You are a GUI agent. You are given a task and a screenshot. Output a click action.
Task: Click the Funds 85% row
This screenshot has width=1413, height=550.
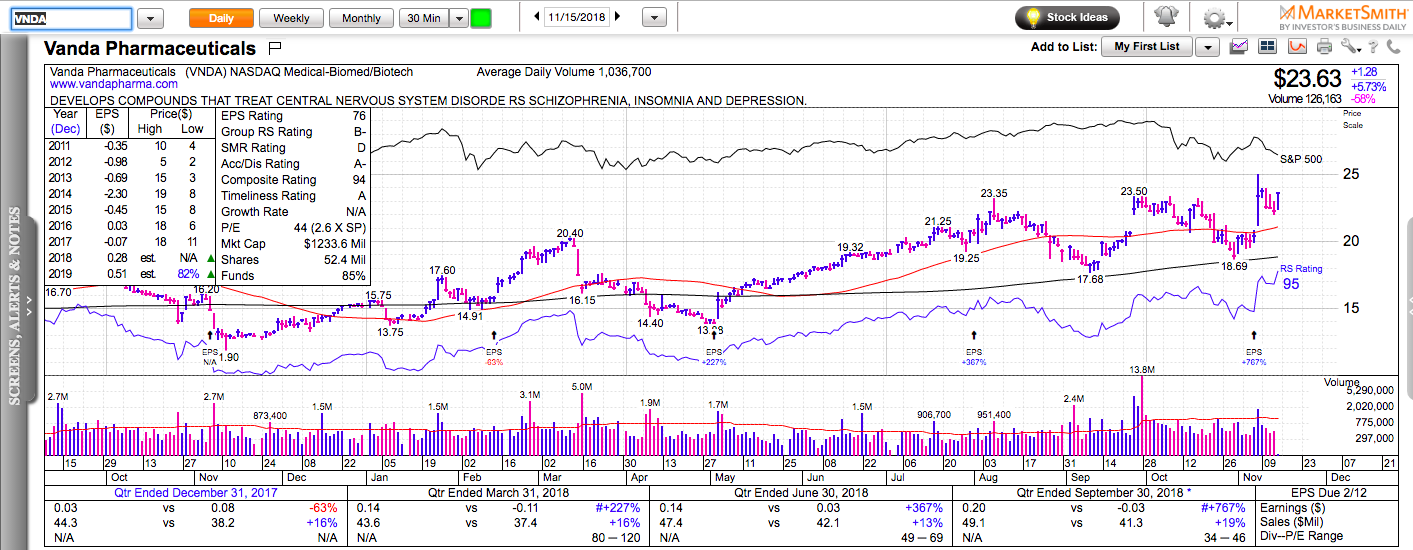click(x=294, y=276)
